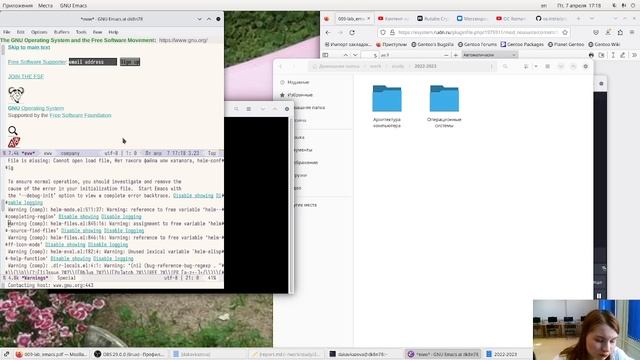Zoom in the PDF with plus button
Viewport: 640px width, 360px height.
456,55
